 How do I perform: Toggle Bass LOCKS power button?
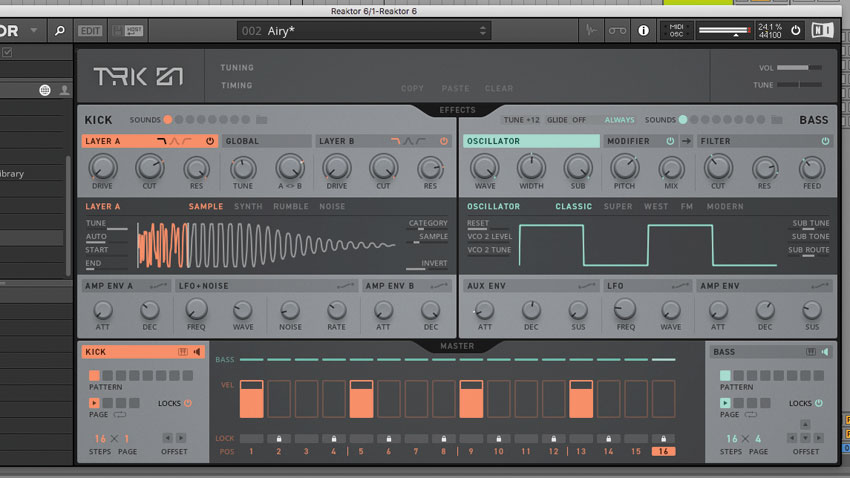point(819,403)
